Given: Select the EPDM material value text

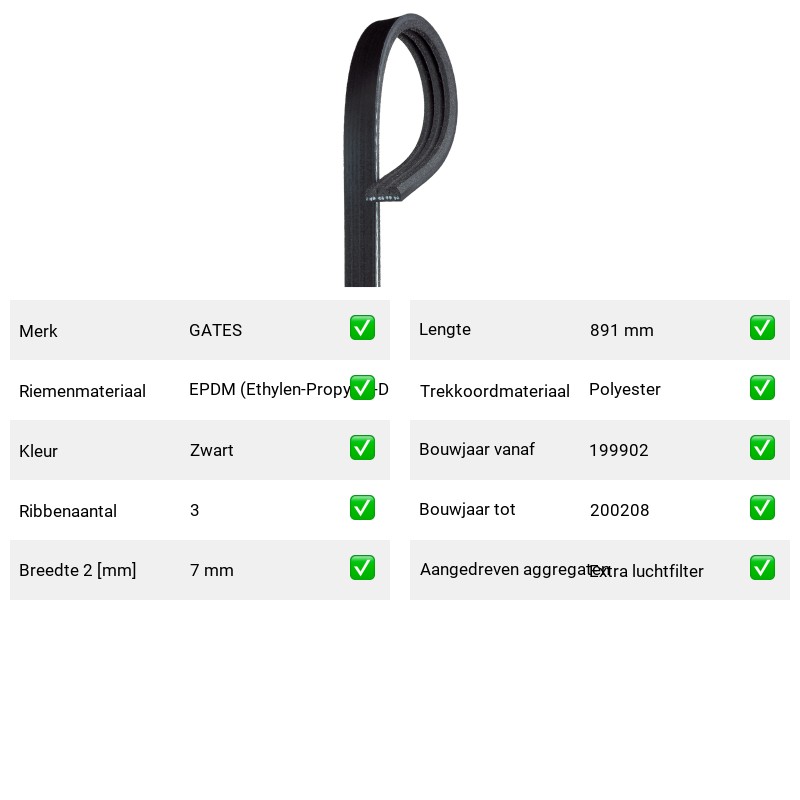Looking at the screenshot, I should click(289, 389).
